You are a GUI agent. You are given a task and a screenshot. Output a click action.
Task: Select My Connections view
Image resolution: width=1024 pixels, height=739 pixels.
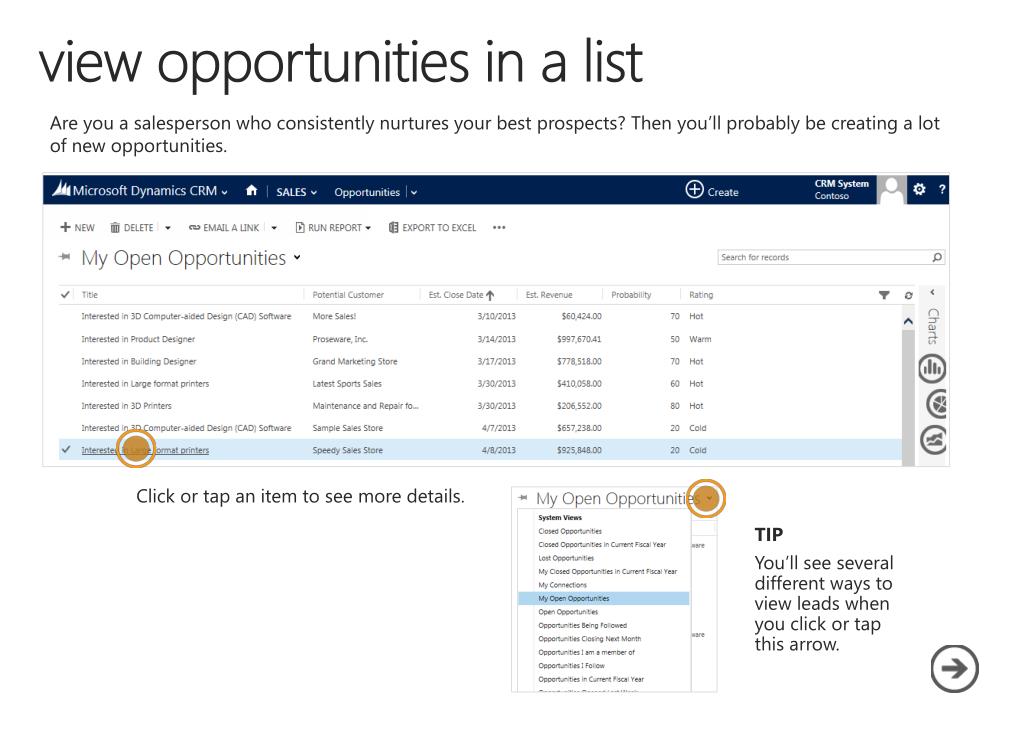pos(562,585)
